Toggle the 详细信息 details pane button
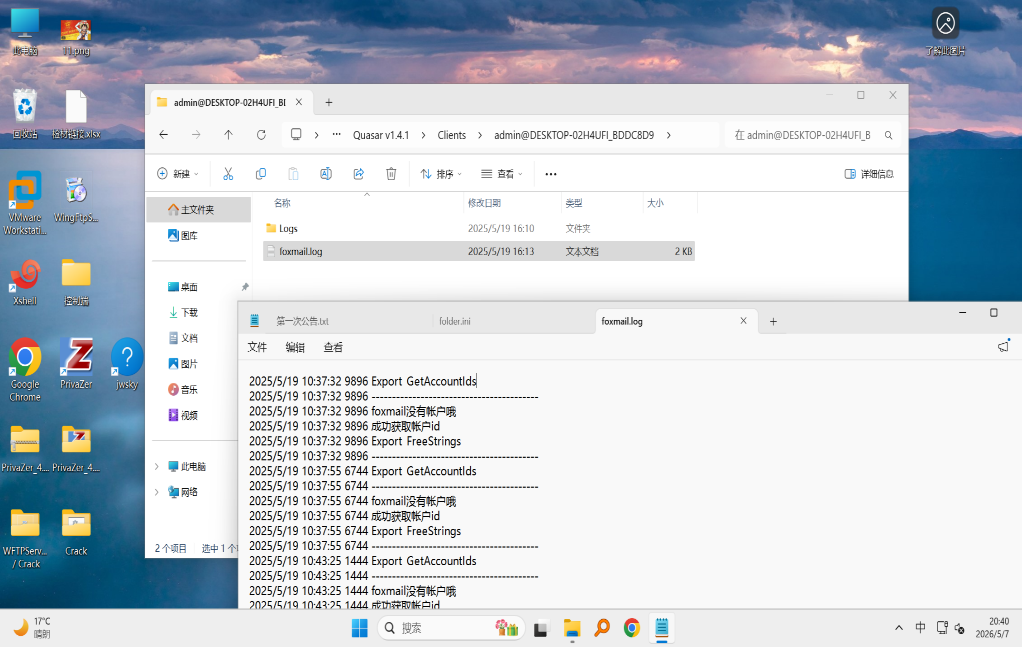 click(x=869, y=174)
